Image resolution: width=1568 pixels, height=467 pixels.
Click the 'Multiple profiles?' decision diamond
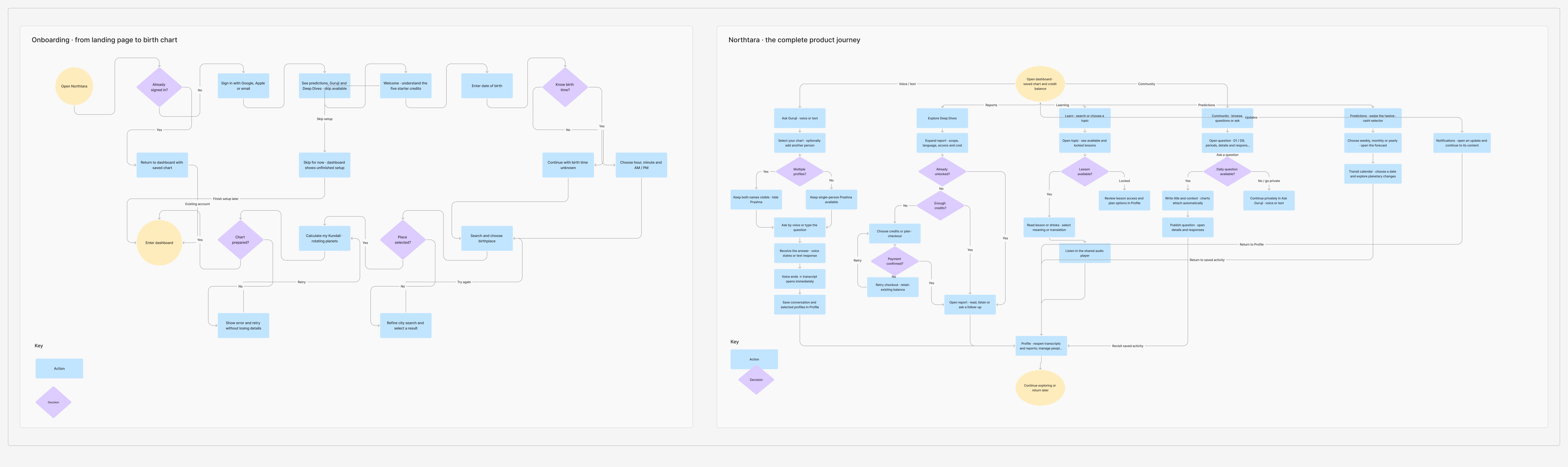[800, 172]
